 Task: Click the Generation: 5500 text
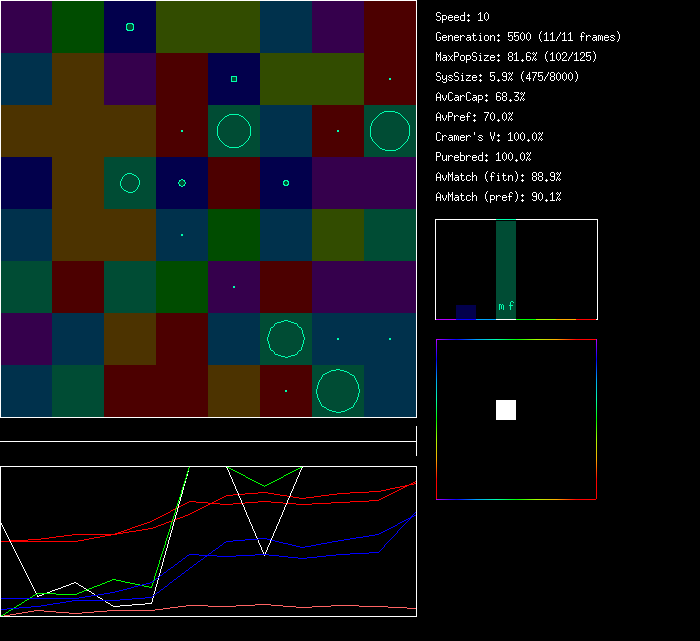(x=528, y=37)
